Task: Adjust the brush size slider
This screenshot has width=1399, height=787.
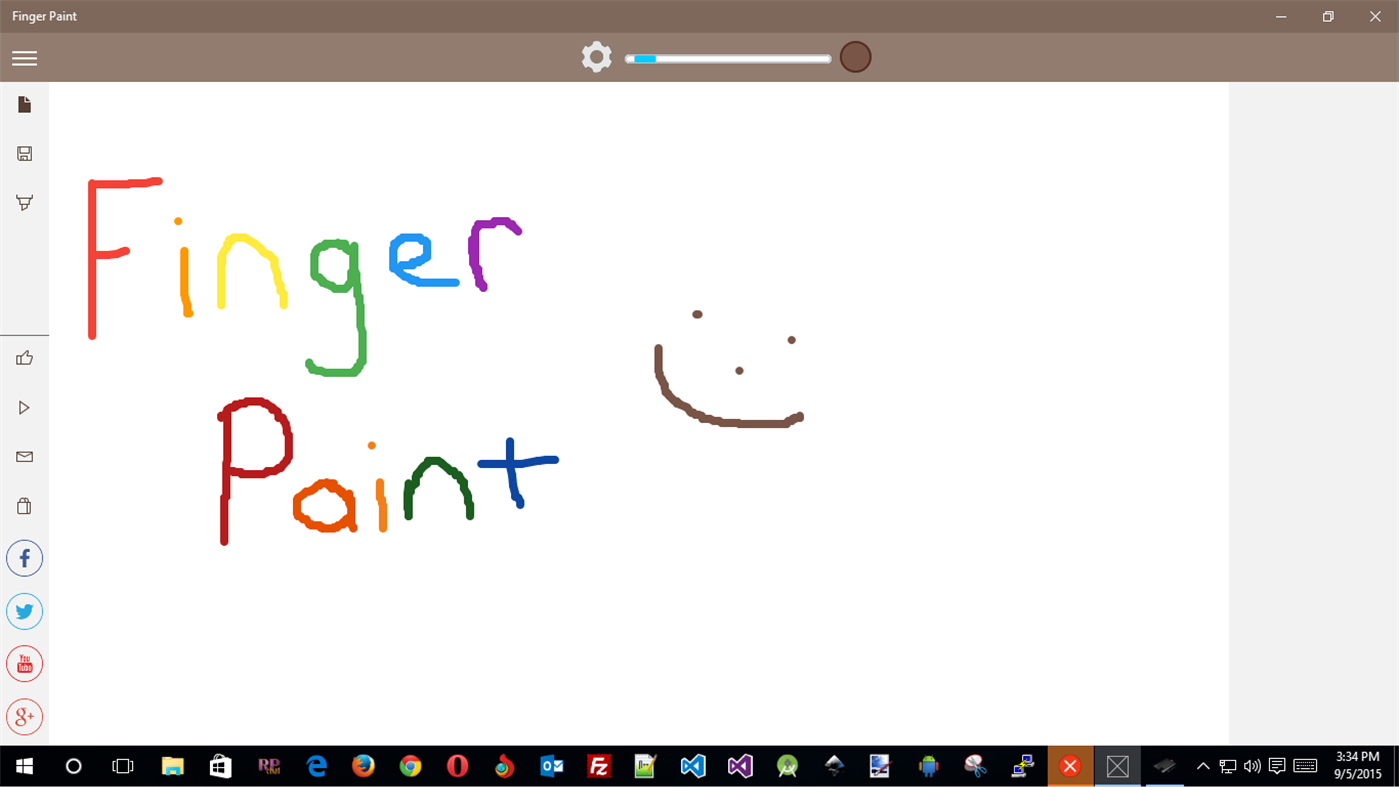Action: click(x=727, y=58)
